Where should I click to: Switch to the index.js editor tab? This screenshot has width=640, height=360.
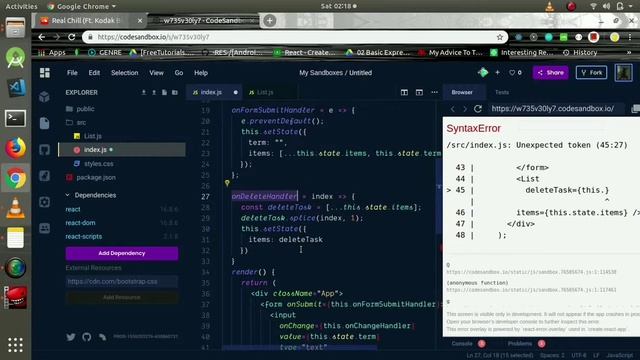pyautogui.click(x=214, y=93)
